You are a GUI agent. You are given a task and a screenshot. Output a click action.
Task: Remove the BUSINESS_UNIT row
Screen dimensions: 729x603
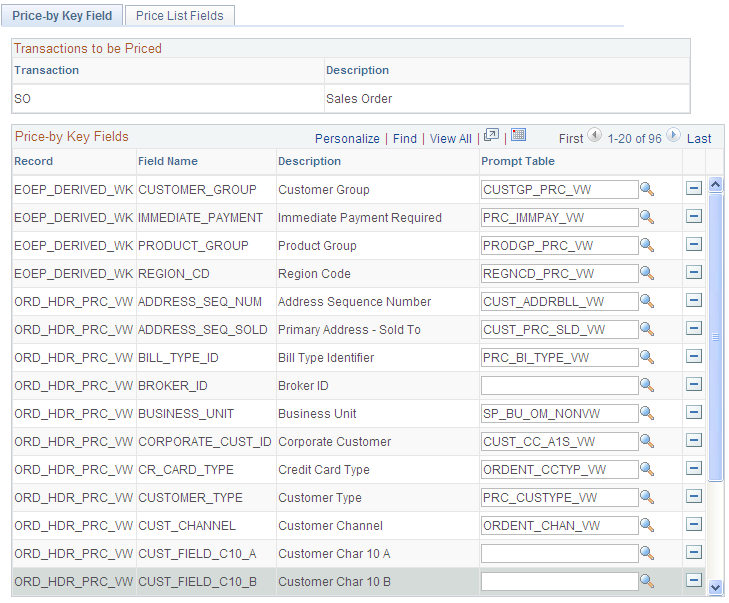pos(694,412)
